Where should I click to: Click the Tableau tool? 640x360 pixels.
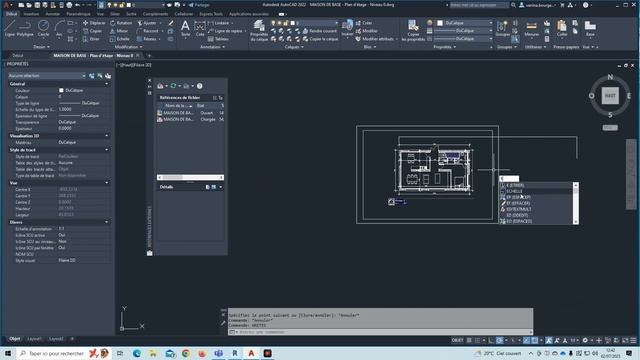pyautogui.click(x=218, y=39)
